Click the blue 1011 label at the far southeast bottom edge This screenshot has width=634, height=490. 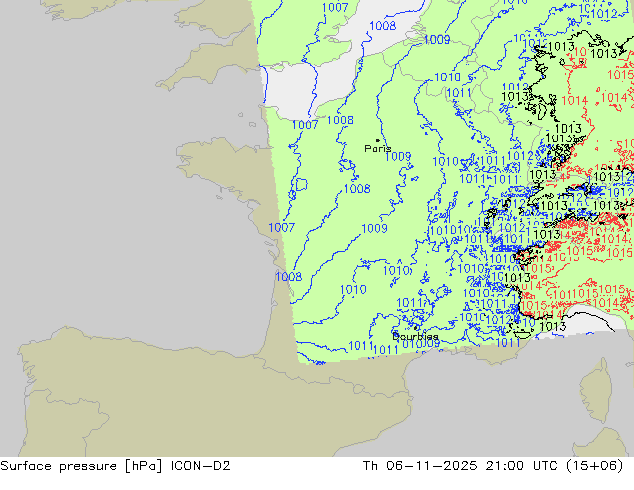pos(508,343)
